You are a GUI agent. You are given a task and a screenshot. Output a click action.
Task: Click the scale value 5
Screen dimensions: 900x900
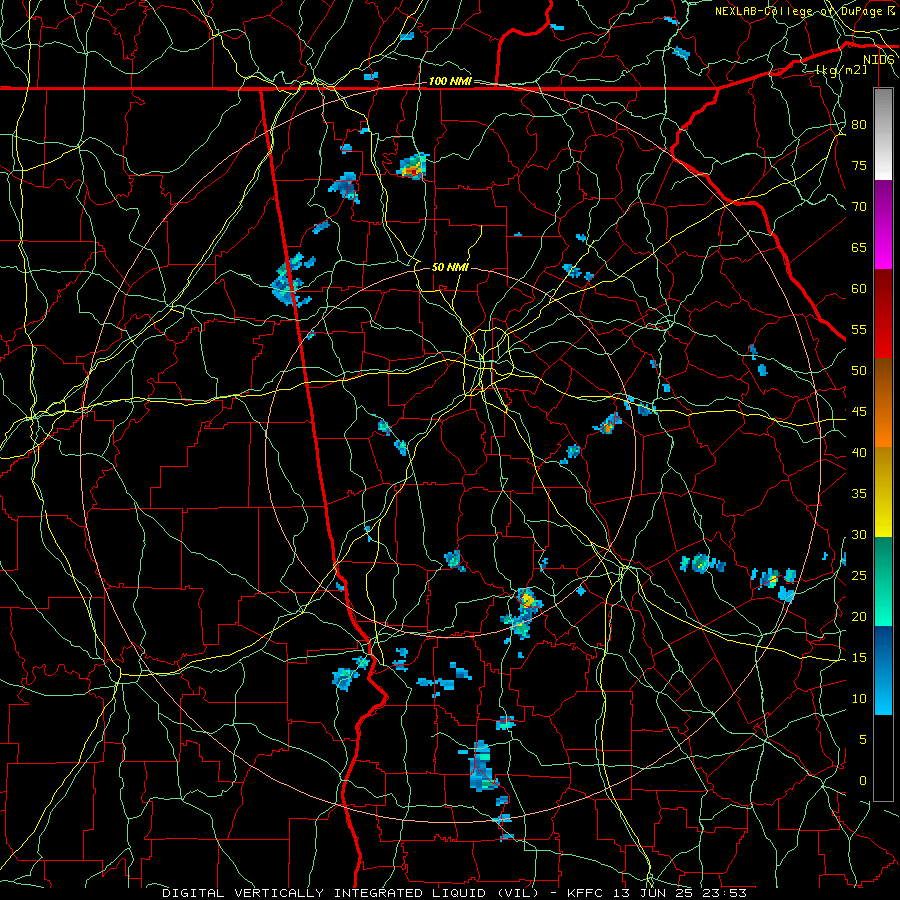(x=863, y=740)
